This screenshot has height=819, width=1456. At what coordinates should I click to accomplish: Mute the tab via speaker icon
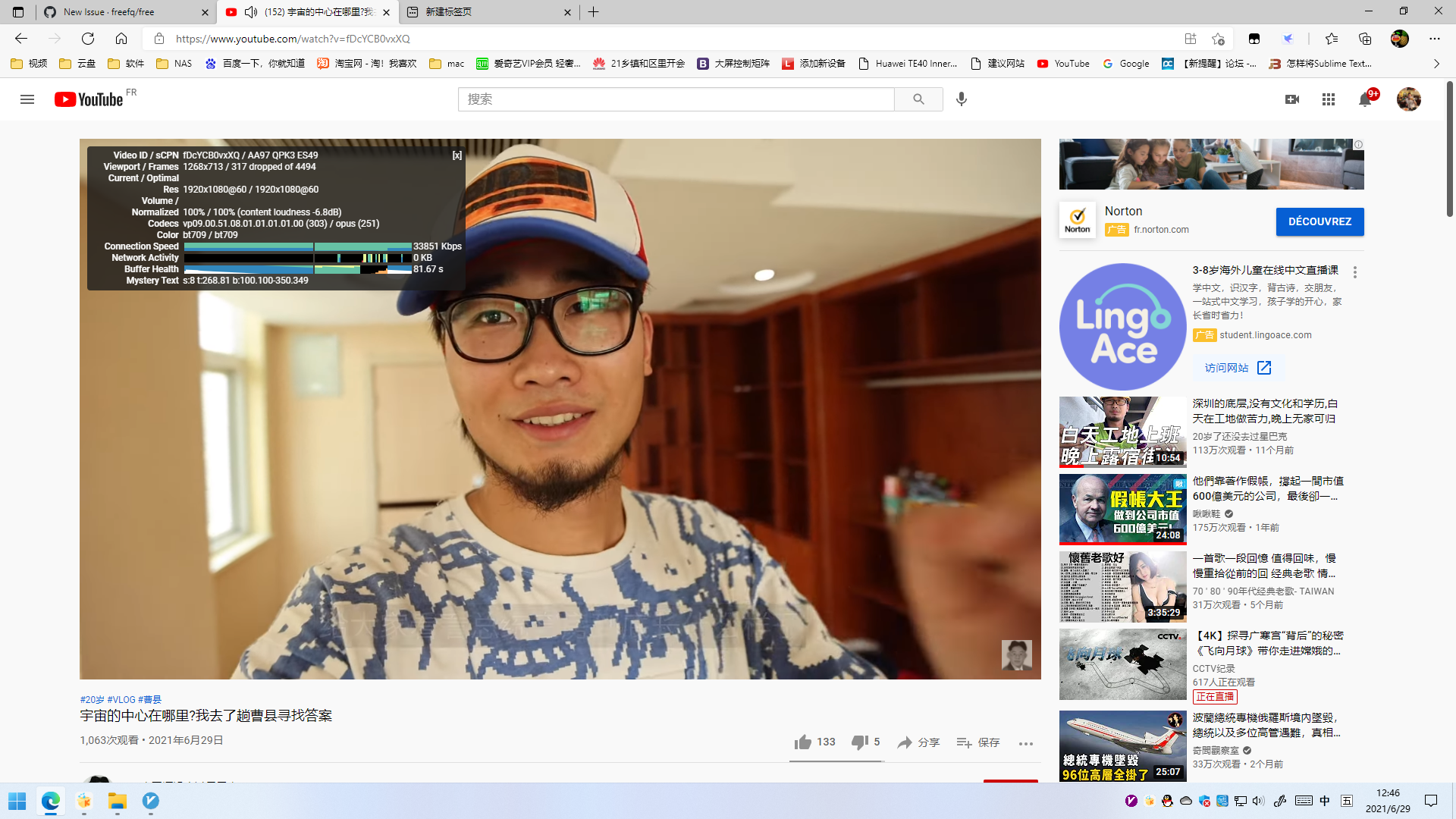tap(251, 12)
